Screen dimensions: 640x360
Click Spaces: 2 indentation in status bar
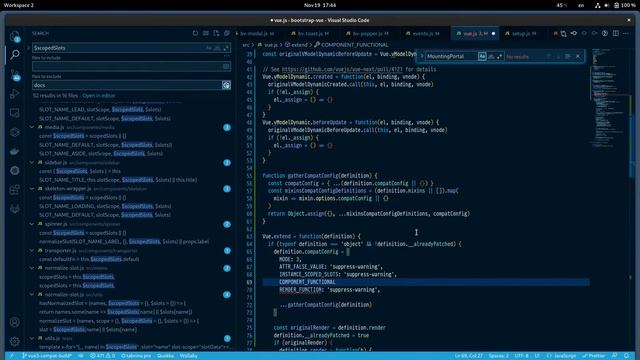click(498, 356)
